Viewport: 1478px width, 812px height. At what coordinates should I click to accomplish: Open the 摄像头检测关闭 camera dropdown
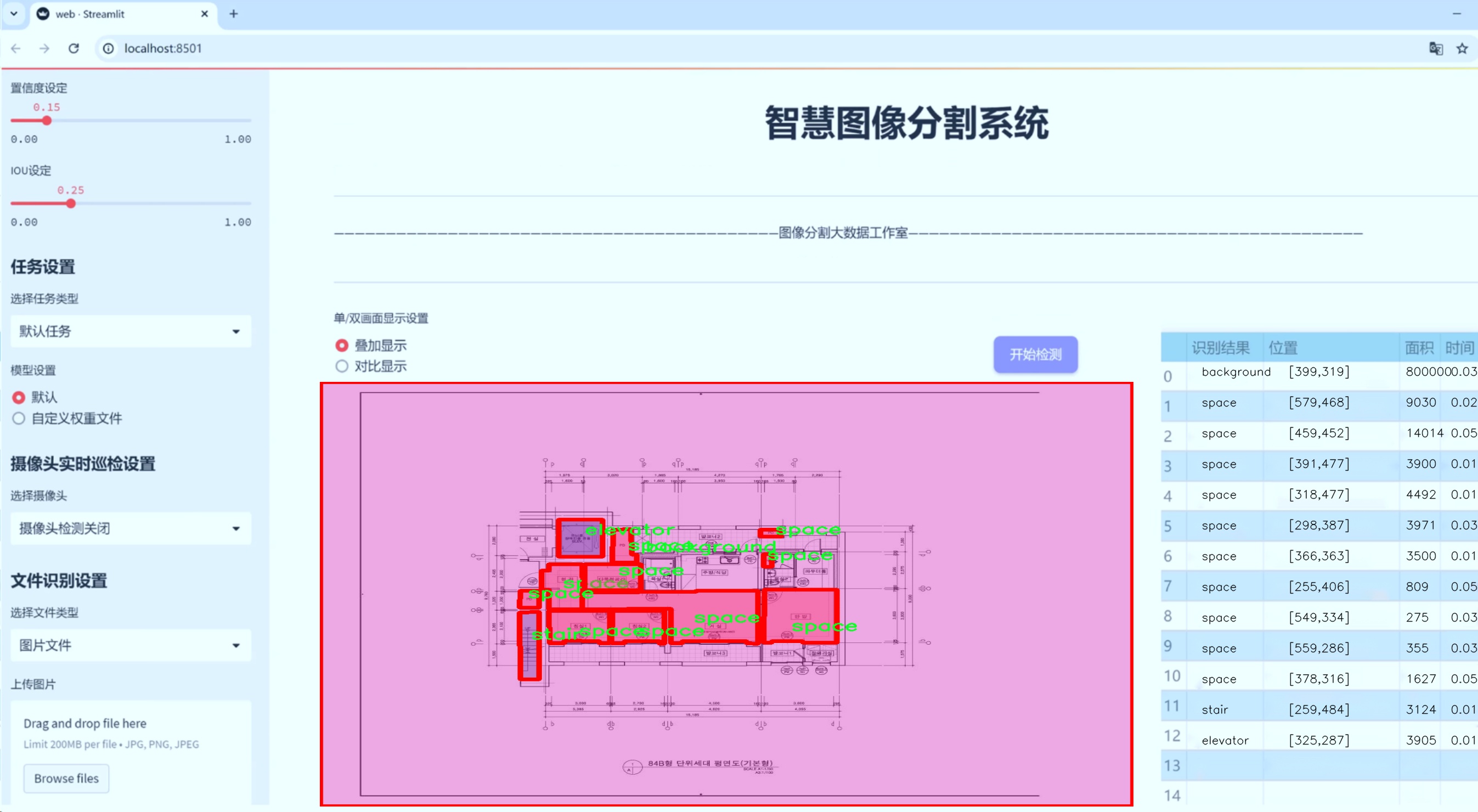point(130,528)
